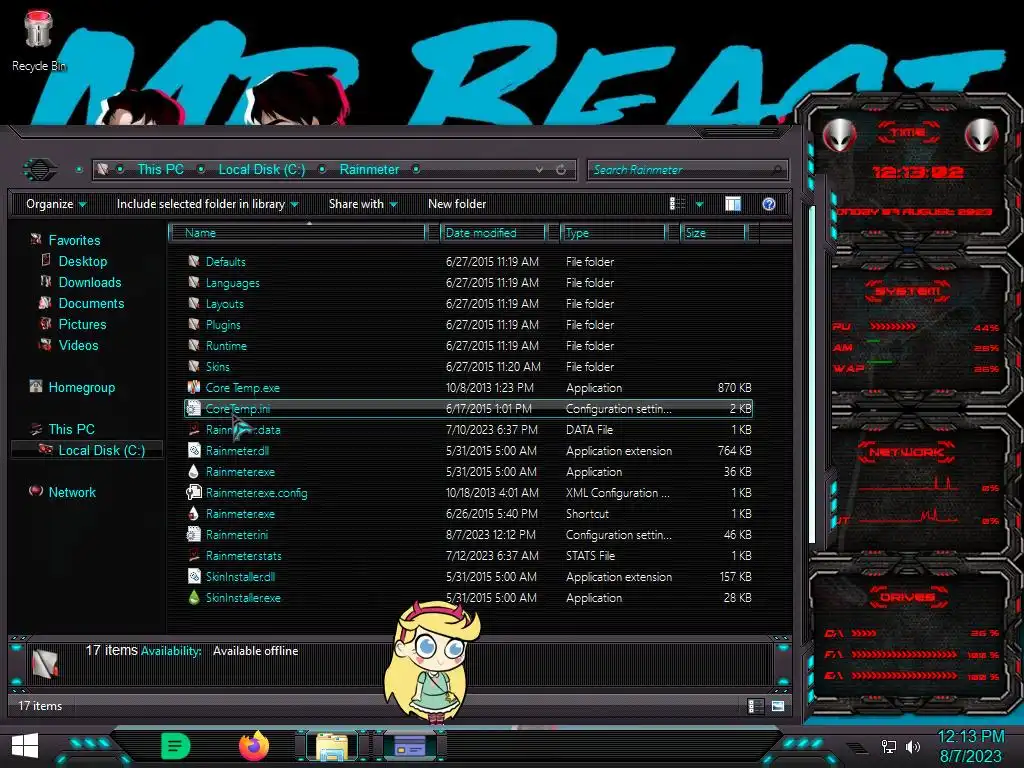Expand the view options arrow
This screenshot has height=768, width=1024.
coord(699,204)
